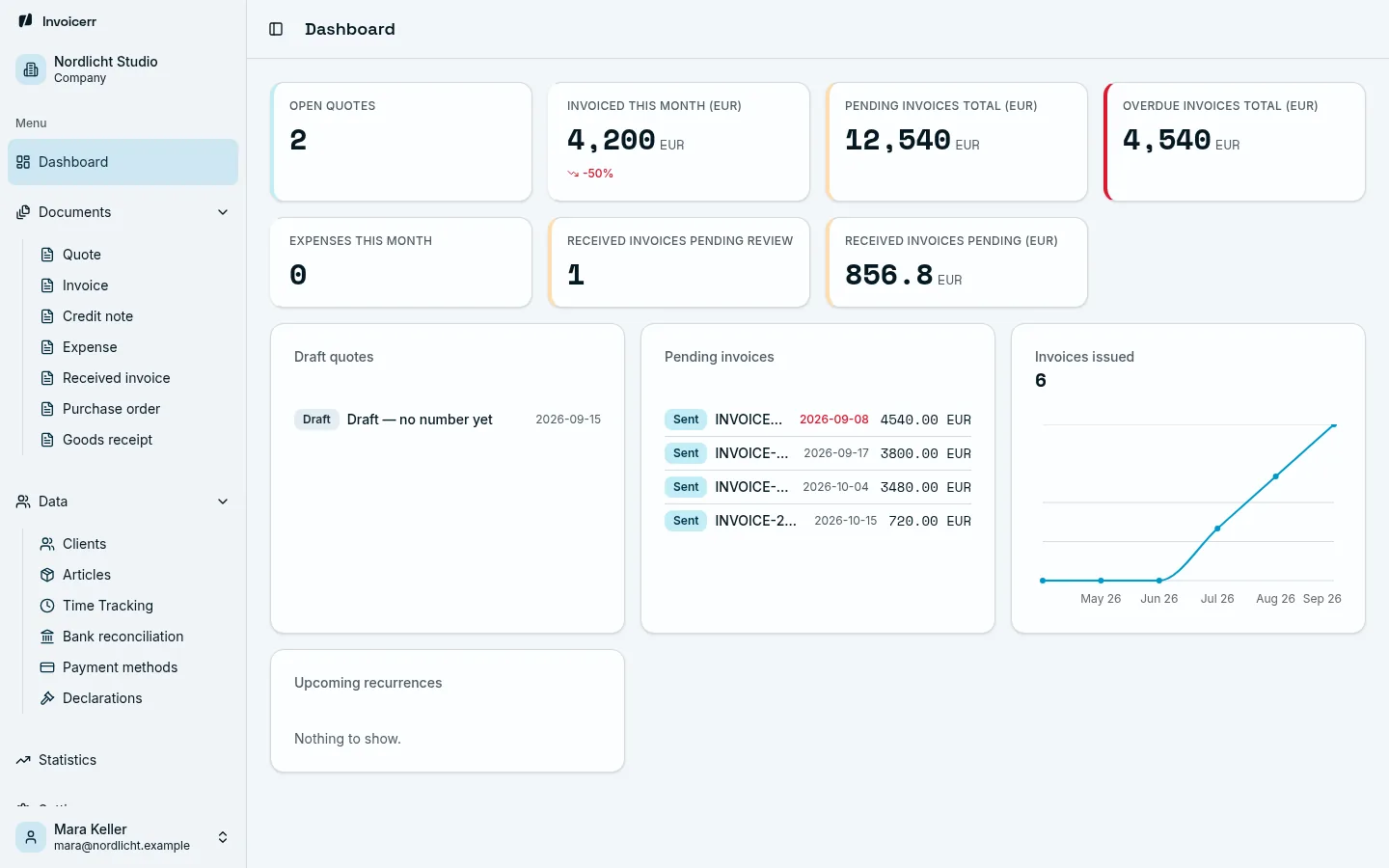Click the Nordlicht Studio company icon
This screenshot has height=868, width=1389.
tap(31, 69)
